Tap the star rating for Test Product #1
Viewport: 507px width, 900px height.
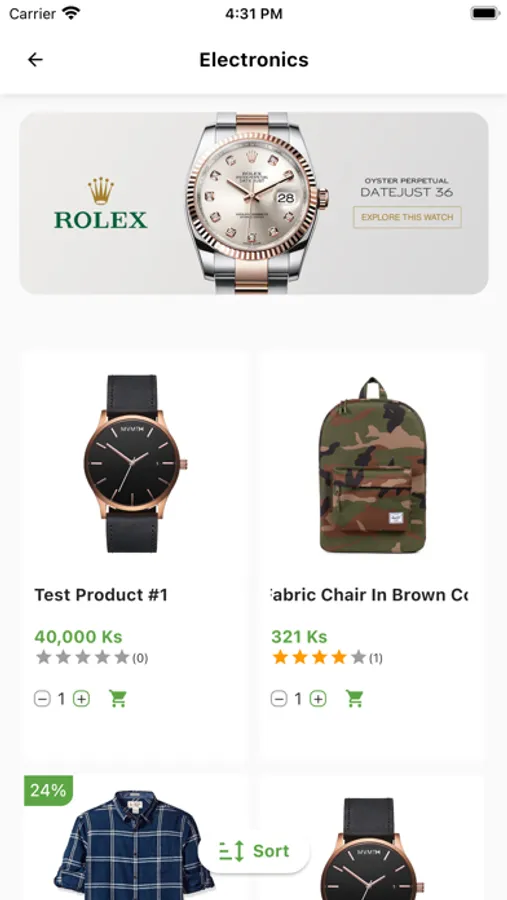click(x=83, y=657)
